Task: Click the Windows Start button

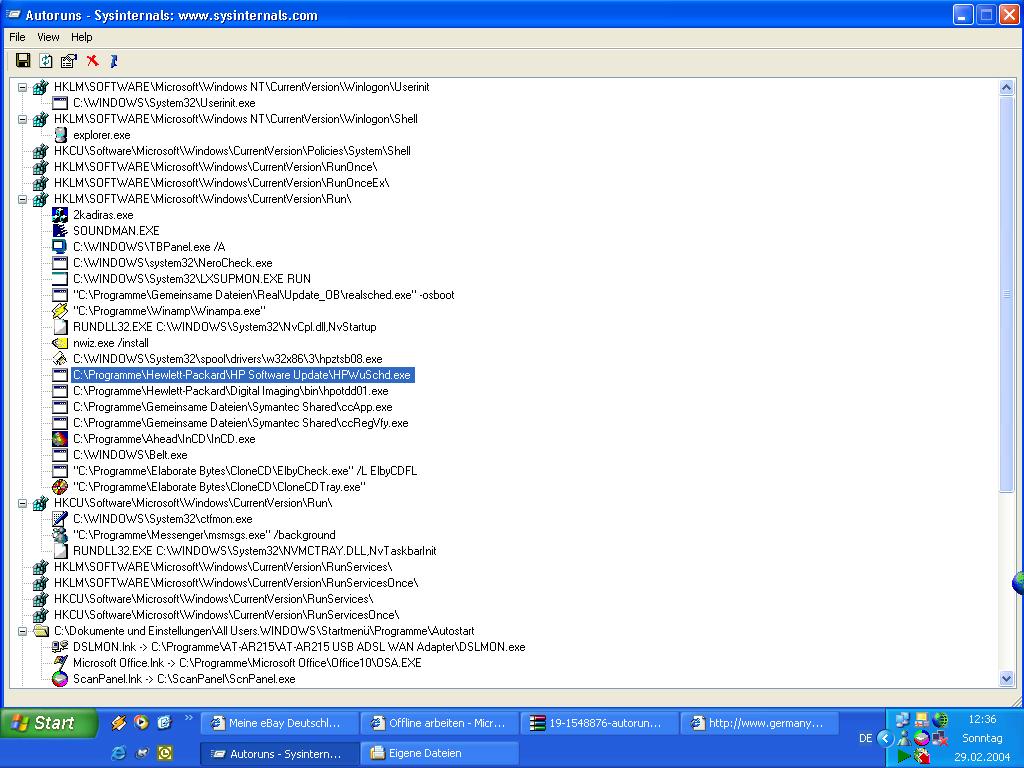Action: point(48,723)
